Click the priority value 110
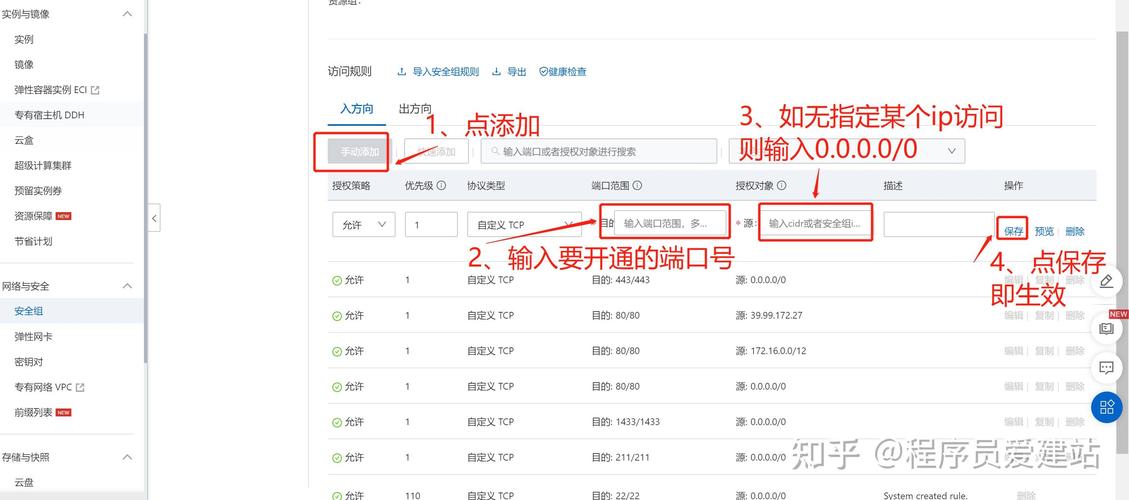Image resolution: width=1129 pixels, height=500 pixels. pos(412,495)
